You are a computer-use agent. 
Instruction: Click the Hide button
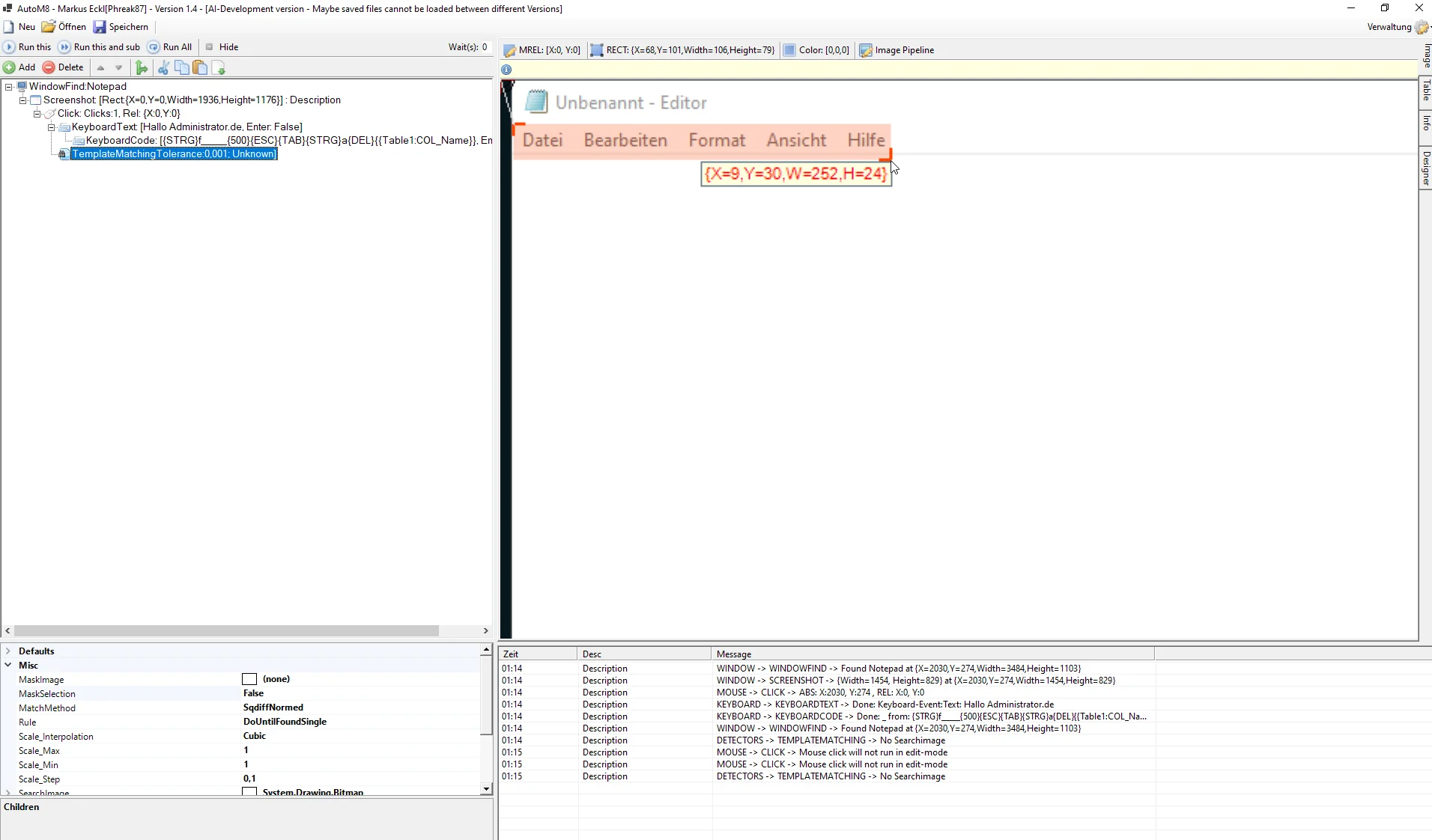point(222,47)
